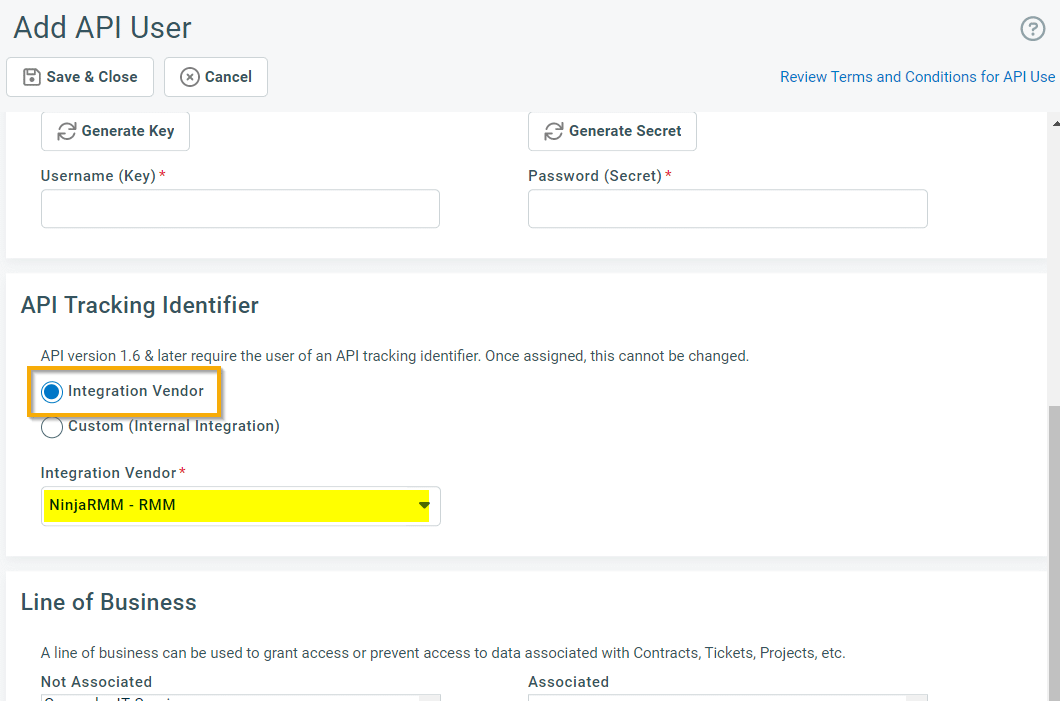Click the Integration Vendor dropdown arrow
This screenshot has height=701, width=1060.
click(x=423, y=506)
